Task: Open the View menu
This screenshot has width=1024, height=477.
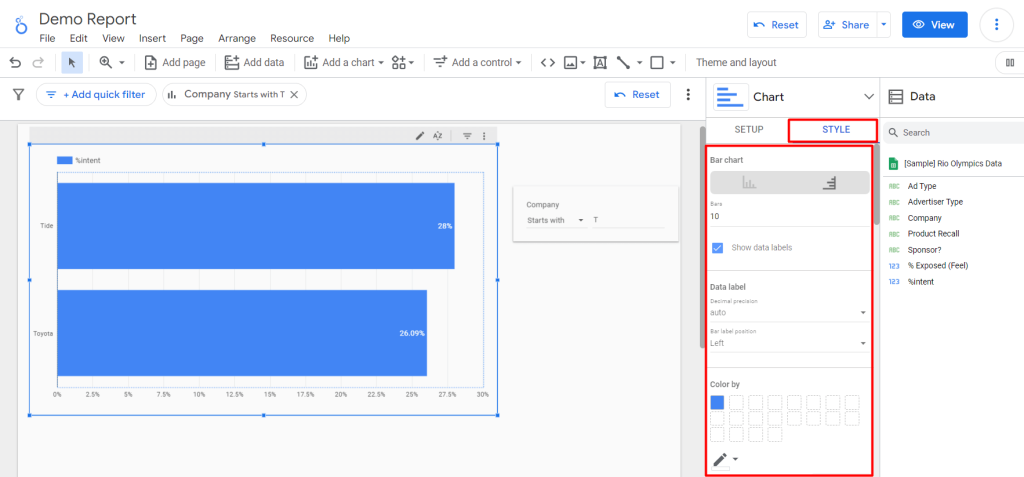Action: (x=113, y=39)
